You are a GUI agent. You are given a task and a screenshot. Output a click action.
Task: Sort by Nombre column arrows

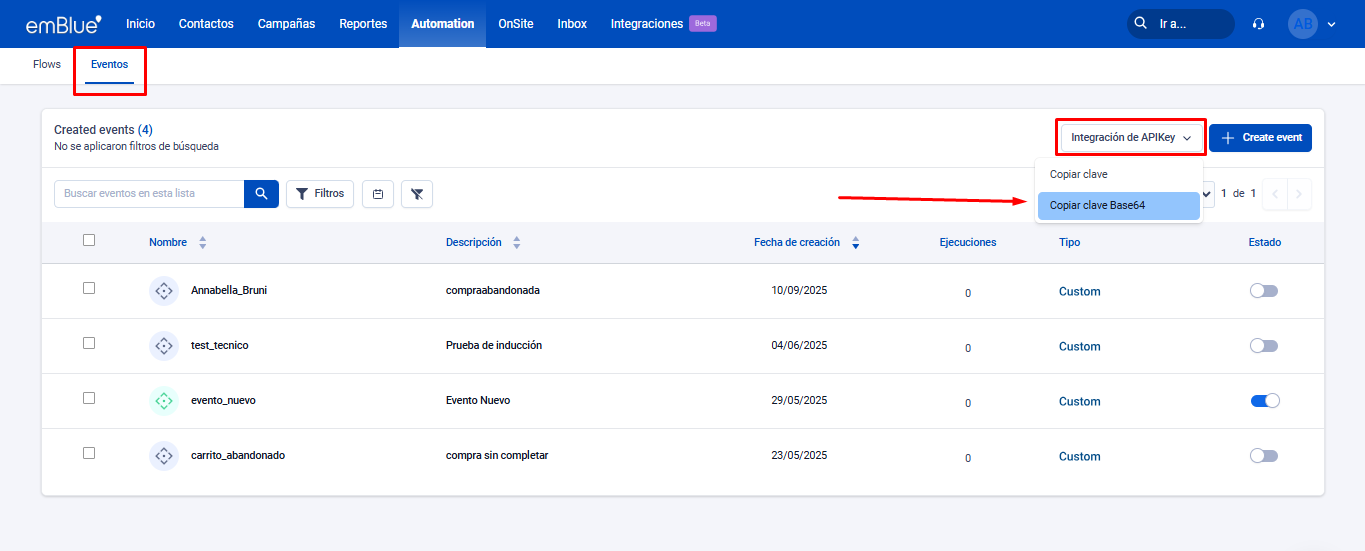[x=203, y=243]
